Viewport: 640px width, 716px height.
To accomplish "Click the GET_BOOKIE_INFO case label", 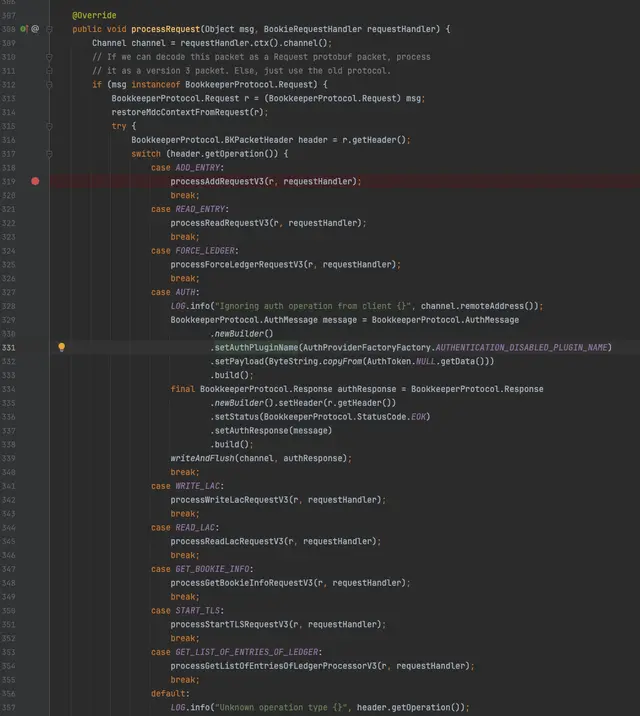I will pyautogui.click(x=213, y=569).
